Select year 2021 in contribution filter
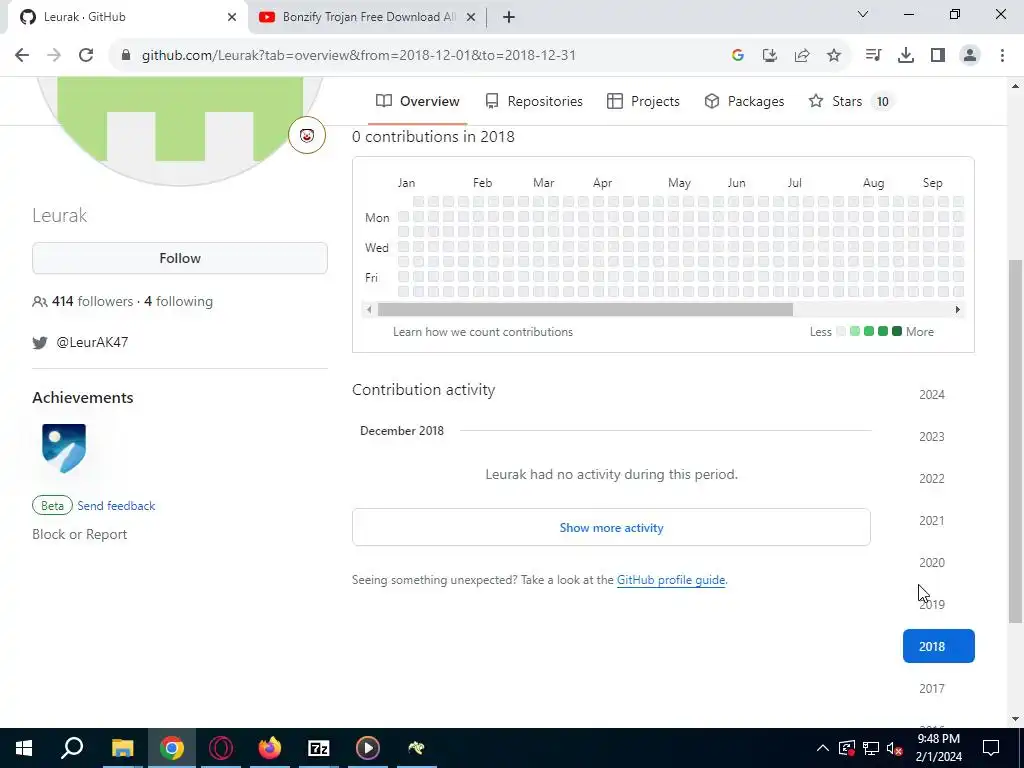This screenshot has width=1024, height=768. pos(932,520)
